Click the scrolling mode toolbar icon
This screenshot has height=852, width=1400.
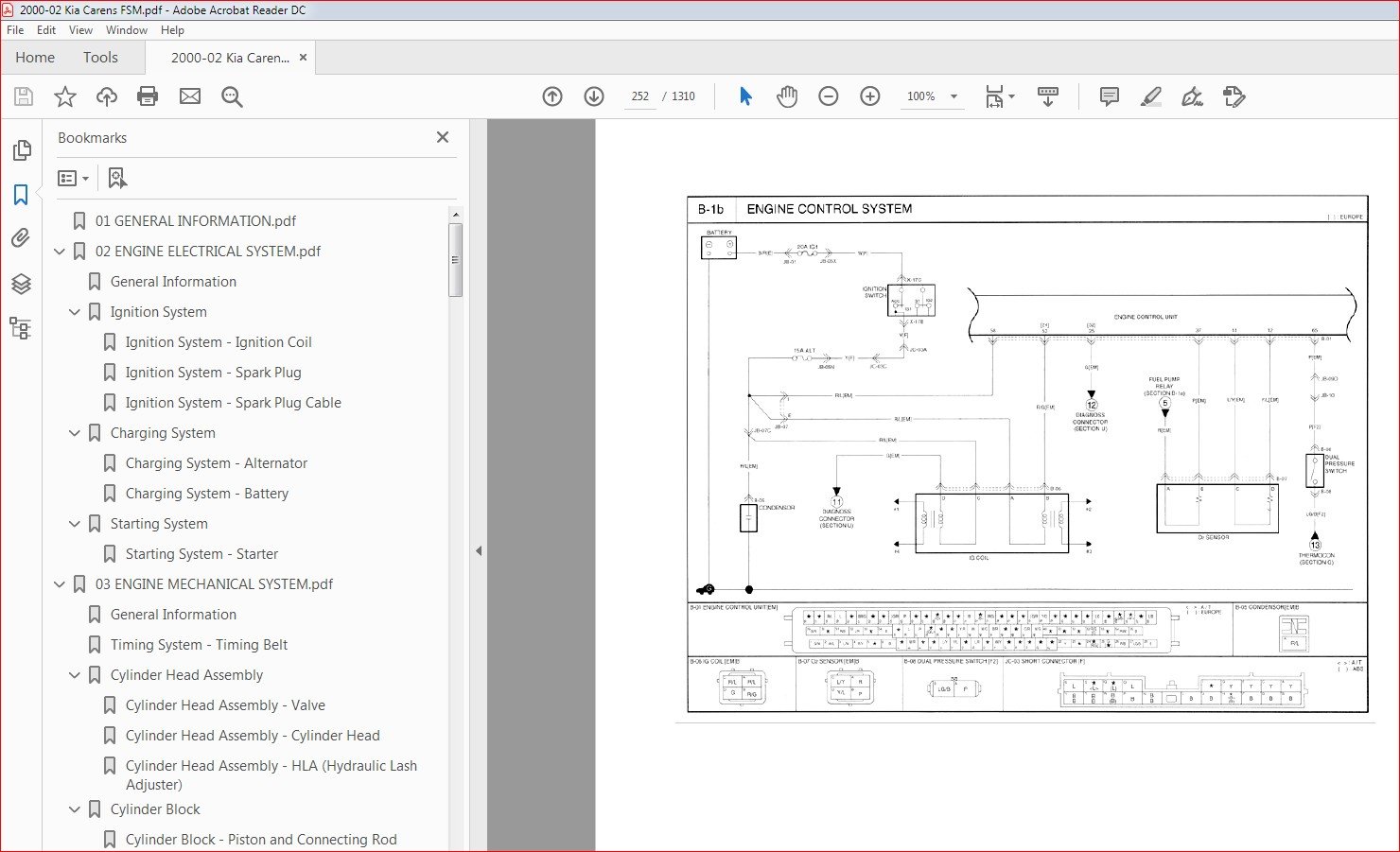click(x=1048, y=96)
